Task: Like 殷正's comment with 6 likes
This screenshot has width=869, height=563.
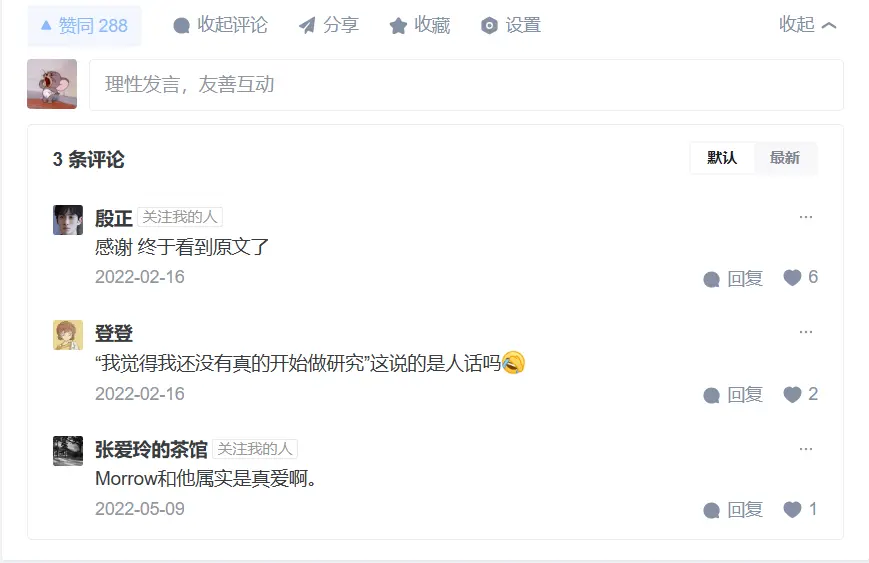Action: click(801, 277)
